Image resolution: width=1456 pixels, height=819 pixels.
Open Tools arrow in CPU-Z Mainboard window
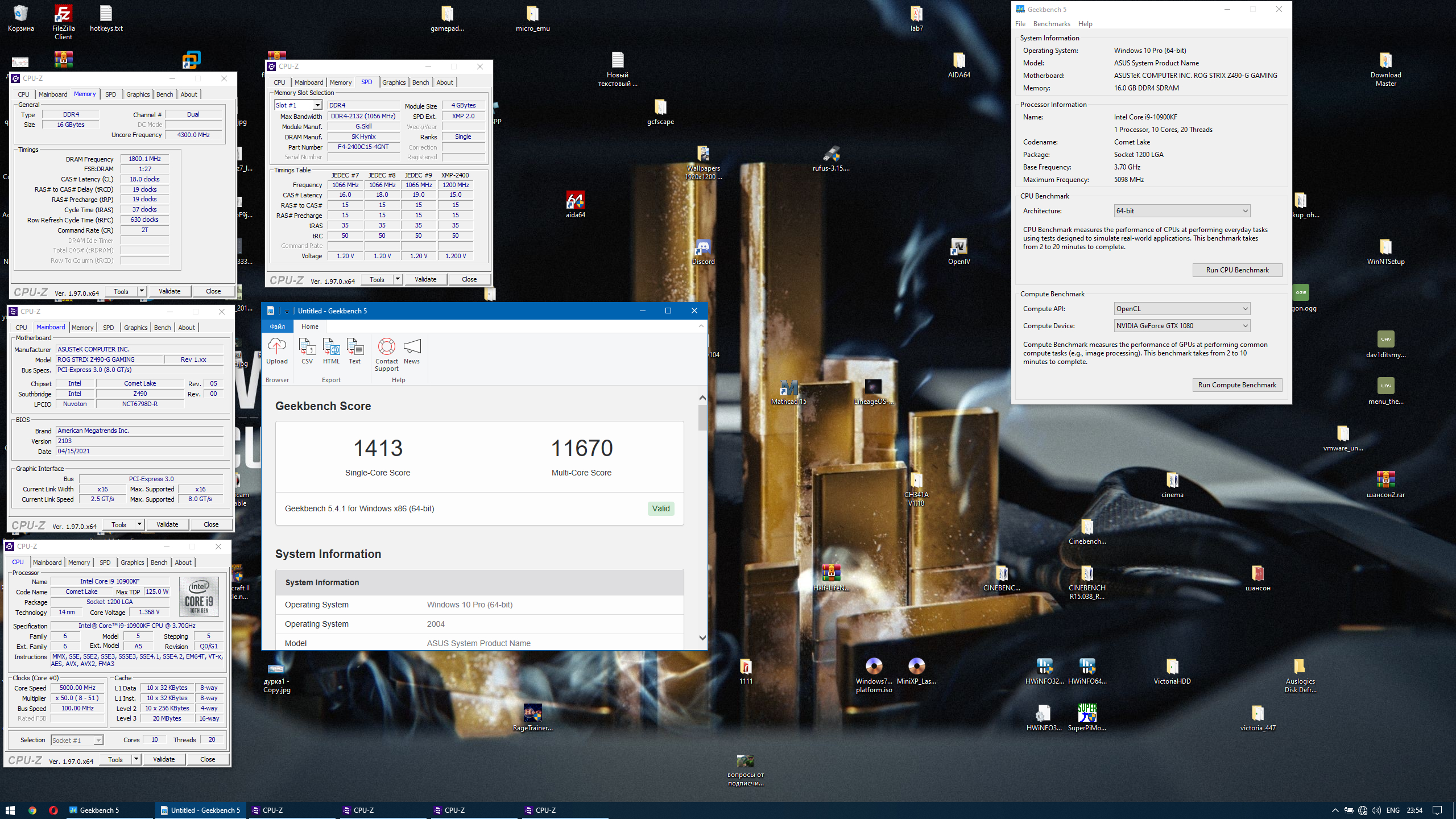click(x=139, y=524)
